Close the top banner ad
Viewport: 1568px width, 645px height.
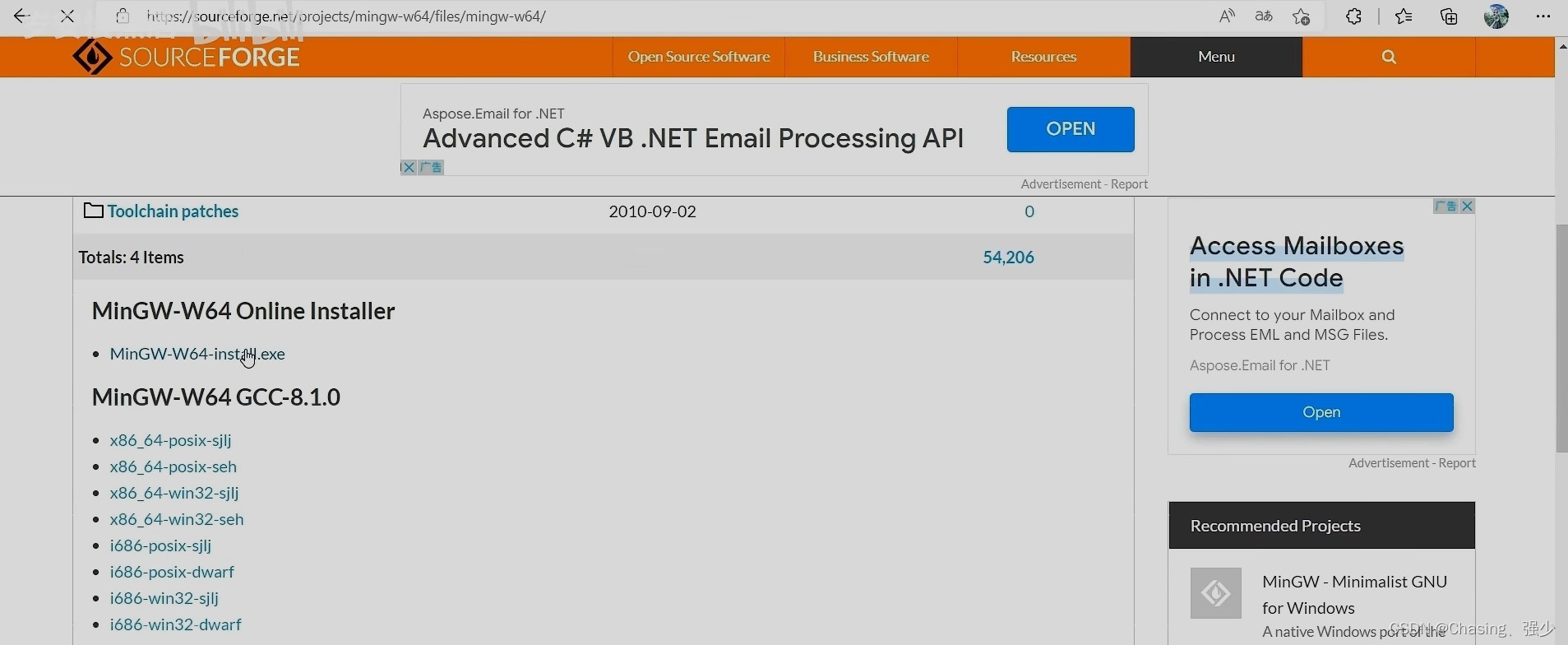click(x=408, y=167)
